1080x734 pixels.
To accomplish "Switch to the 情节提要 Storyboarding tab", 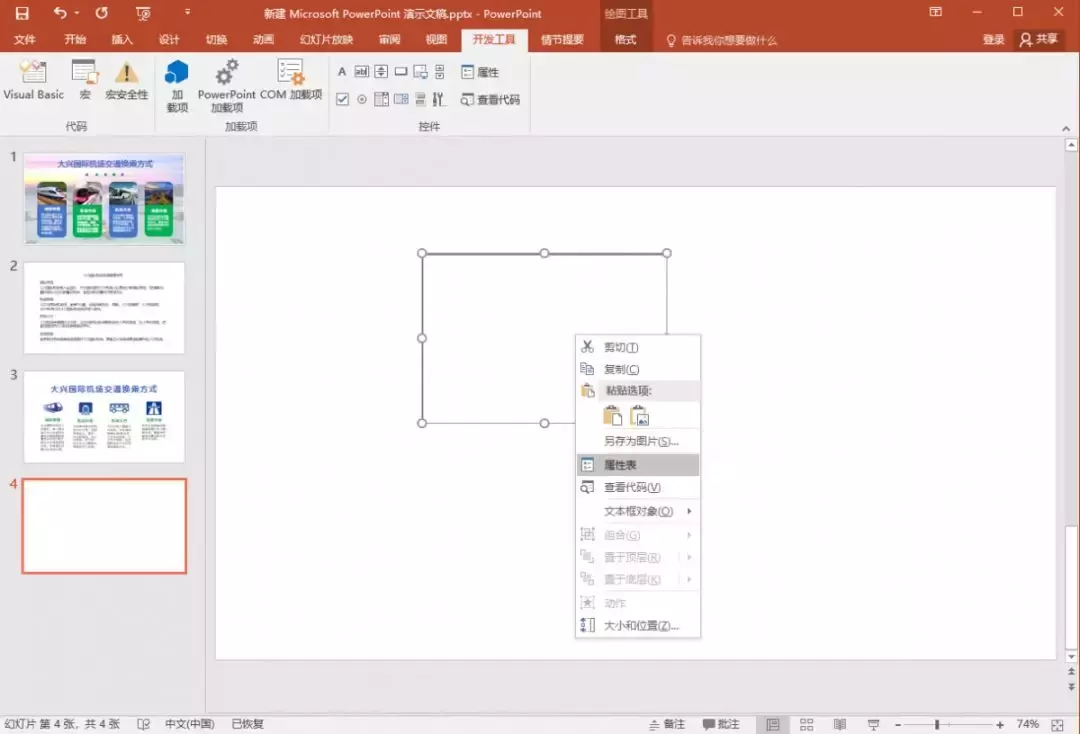I will tap(562, 39).
